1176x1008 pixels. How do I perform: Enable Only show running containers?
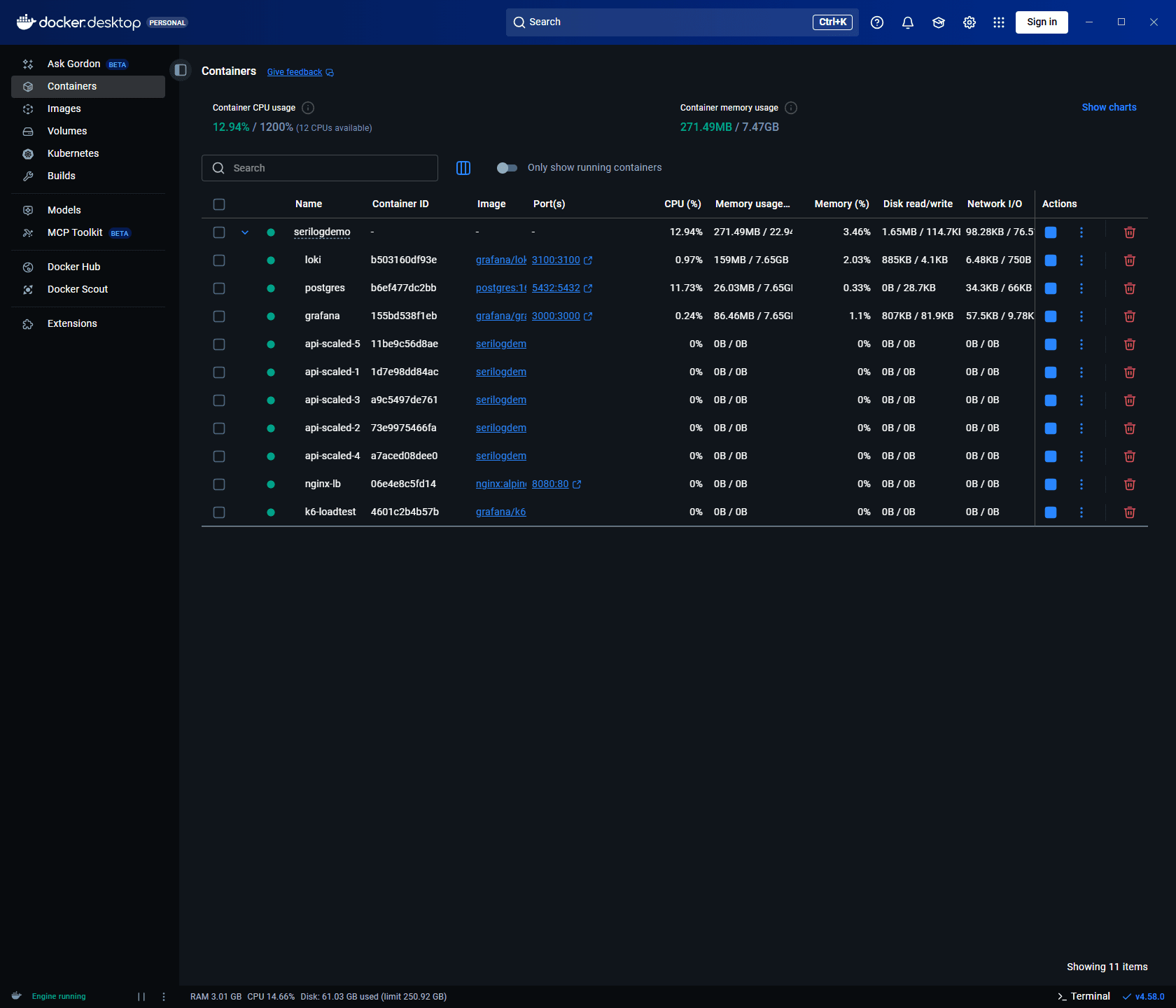point(507,167)
